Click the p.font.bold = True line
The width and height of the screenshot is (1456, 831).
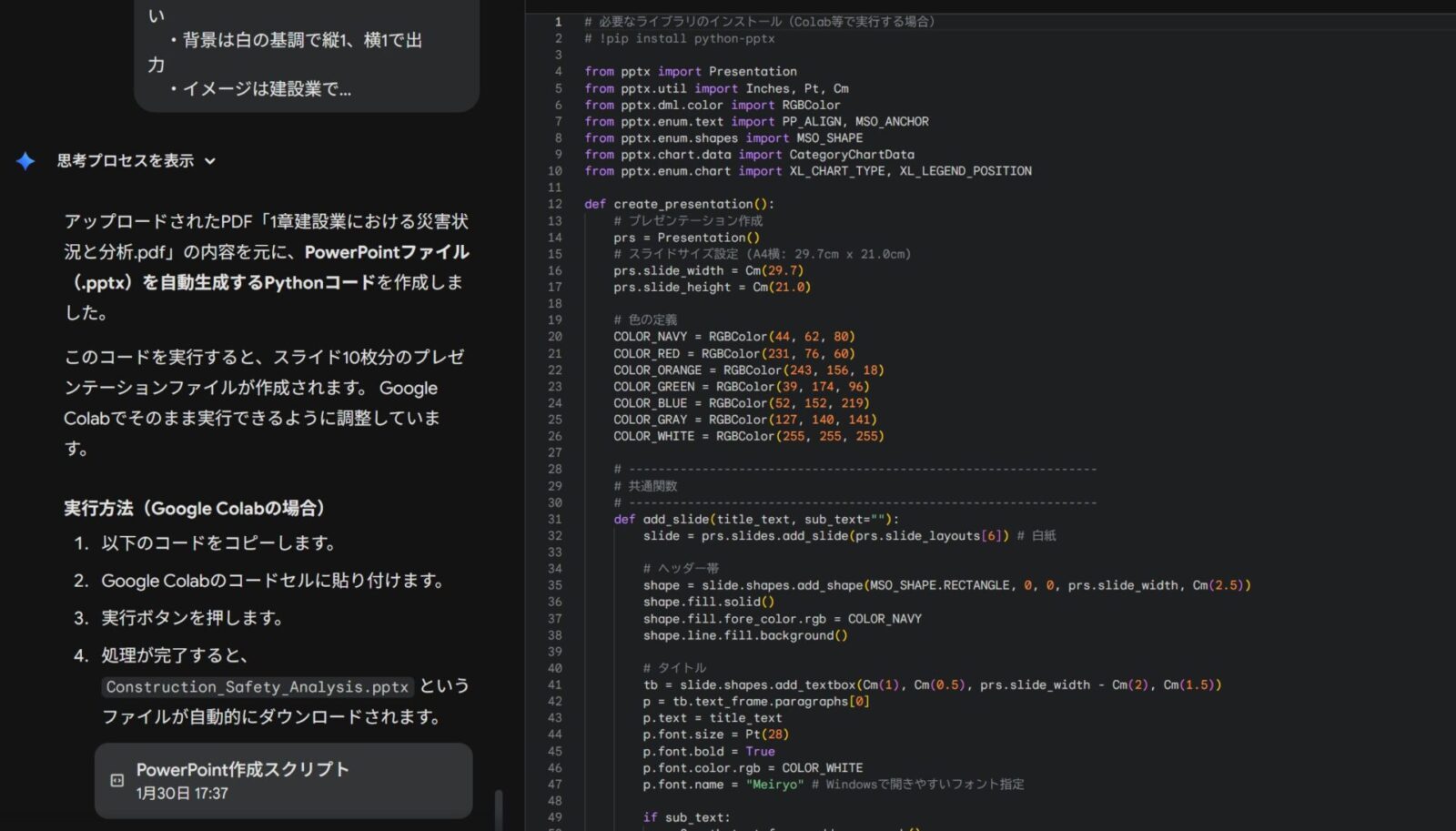pyautogui.click(x=708, y=751)
